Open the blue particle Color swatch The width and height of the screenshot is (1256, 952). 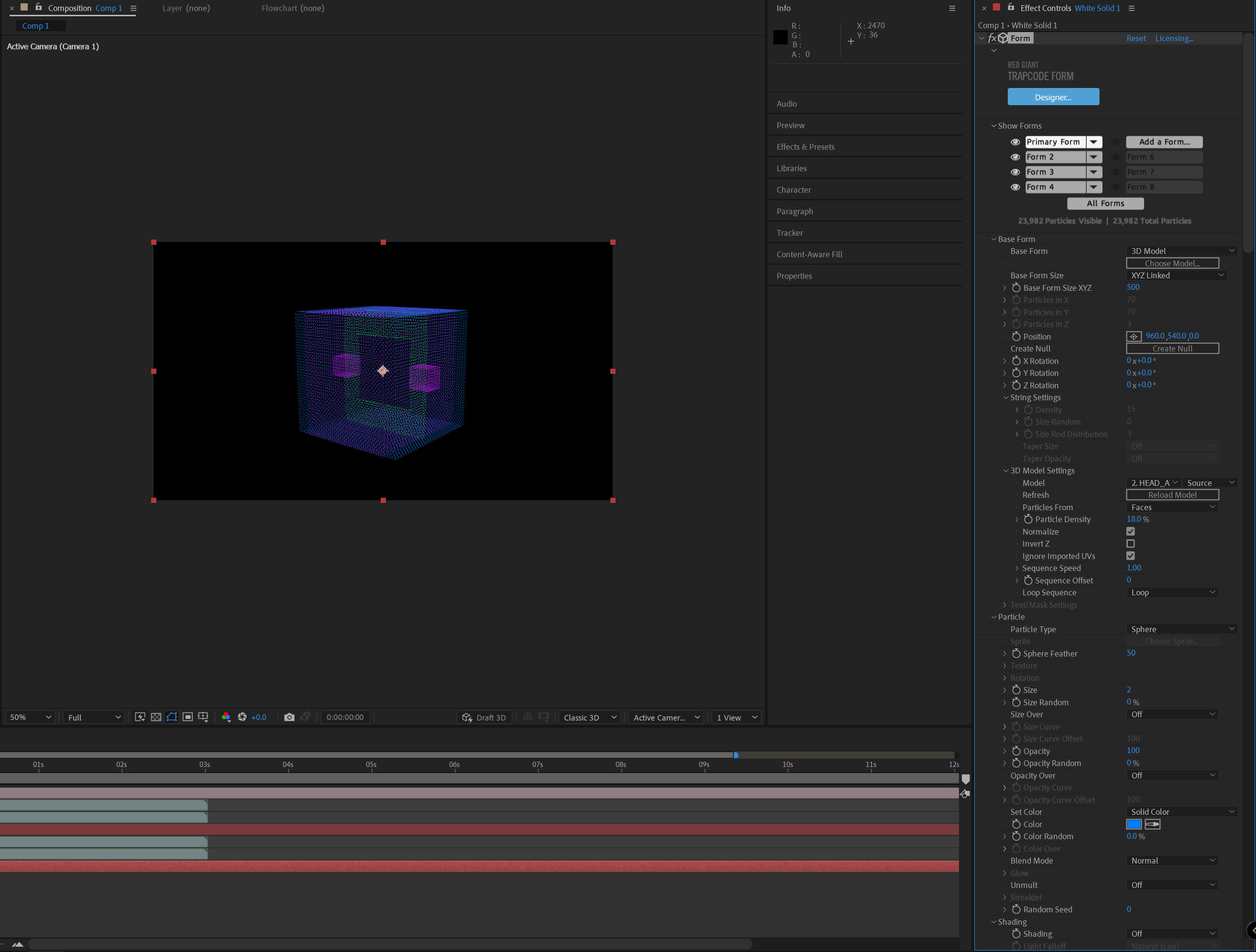[1134, 824]
